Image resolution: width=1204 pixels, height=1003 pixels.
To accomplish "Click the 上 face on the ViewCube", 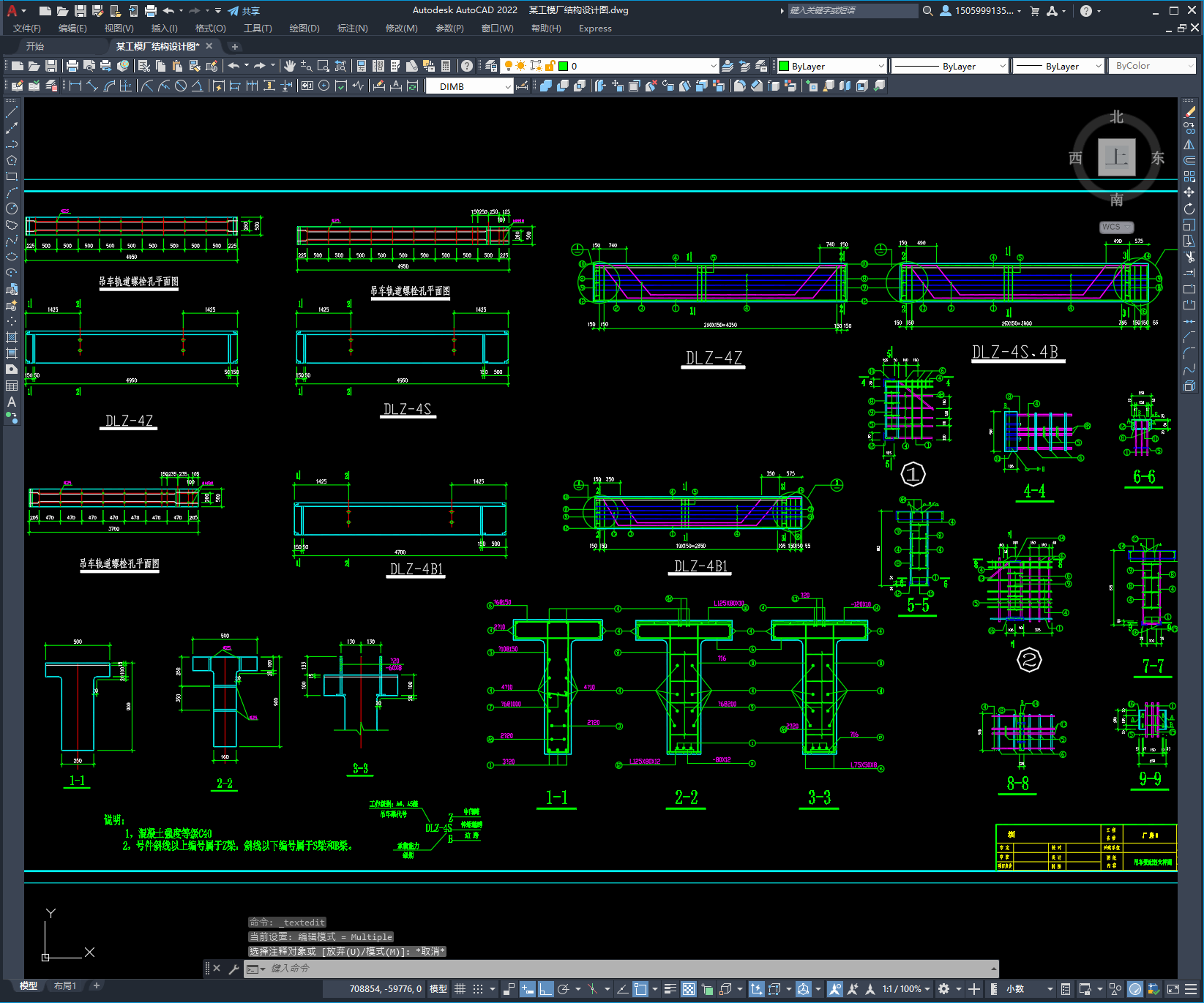I will point(1116,157).
